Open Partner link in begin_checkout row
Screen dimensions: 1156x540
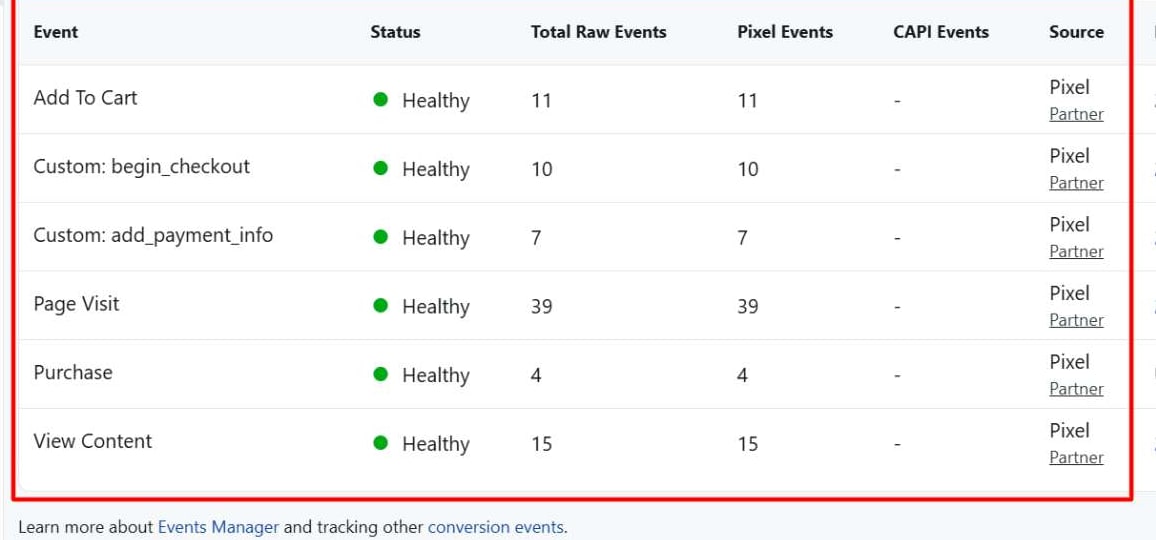tap(1076, 183)
